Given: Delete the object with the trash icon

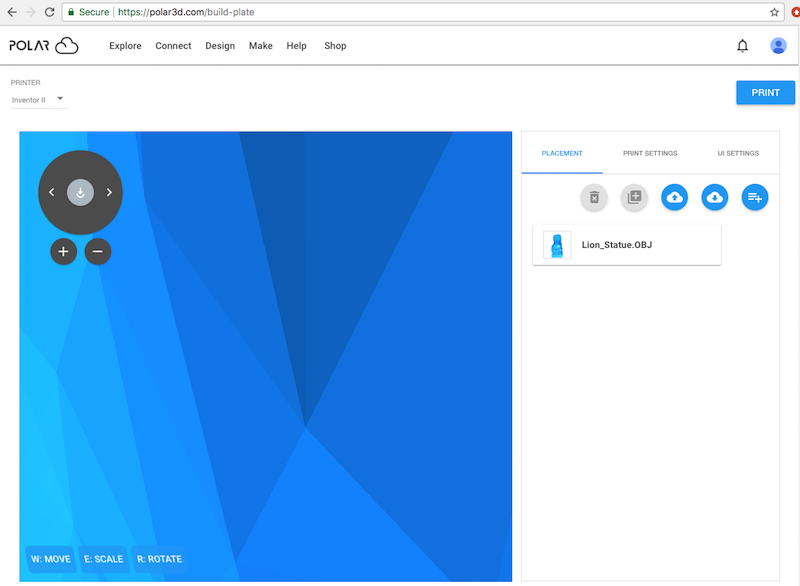Looking at the screenshot, I should pyautogui.click(x=594, y=197).
